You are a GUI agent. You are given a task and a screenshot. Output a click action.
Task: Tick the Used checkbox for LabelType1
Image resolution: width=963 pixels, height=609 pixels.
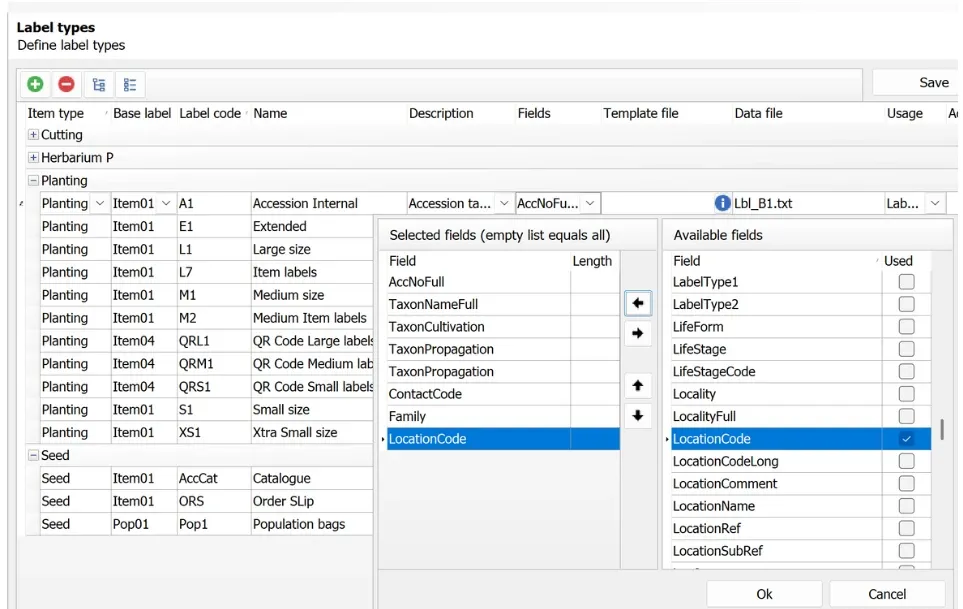click(x=906, y=282)
